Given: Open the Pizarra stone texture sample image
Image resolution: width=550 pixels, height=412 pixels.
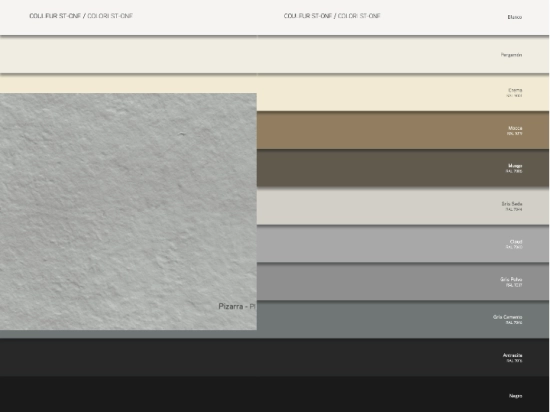Looking at the screenshot, I should pyautogui.click(x=128, y=211).
